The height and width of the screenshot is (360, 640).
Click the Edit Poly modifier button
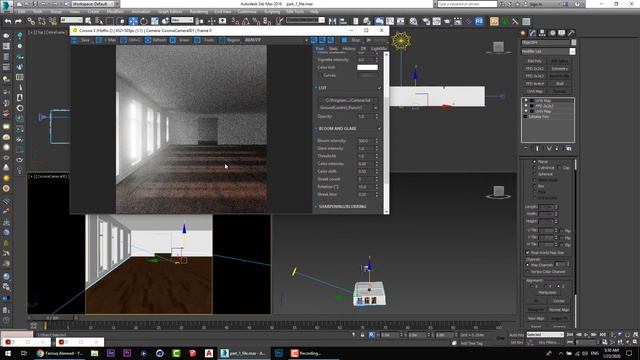click(x=534, y=61)
